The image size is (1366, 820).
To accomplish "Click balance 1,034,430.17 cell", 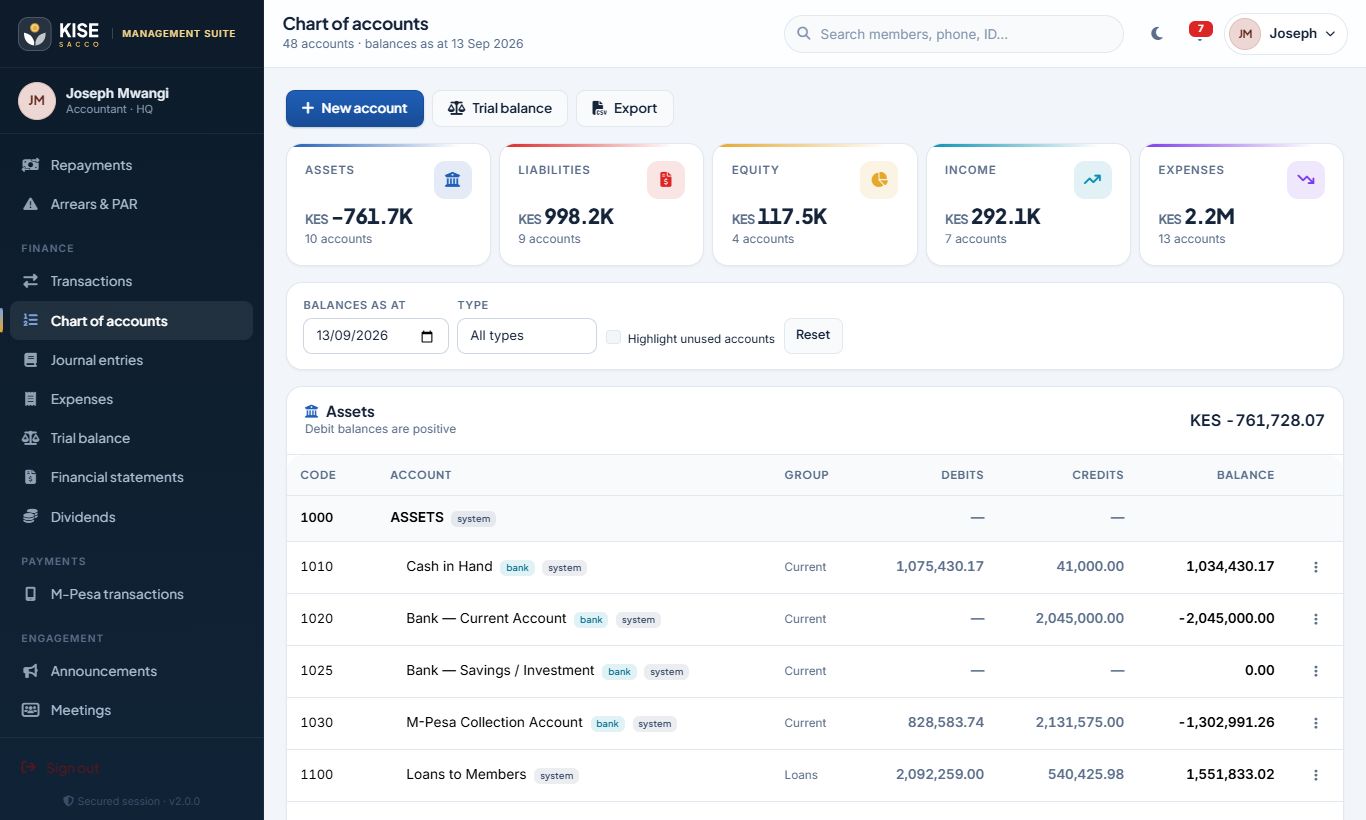I will pos(1230,566).
